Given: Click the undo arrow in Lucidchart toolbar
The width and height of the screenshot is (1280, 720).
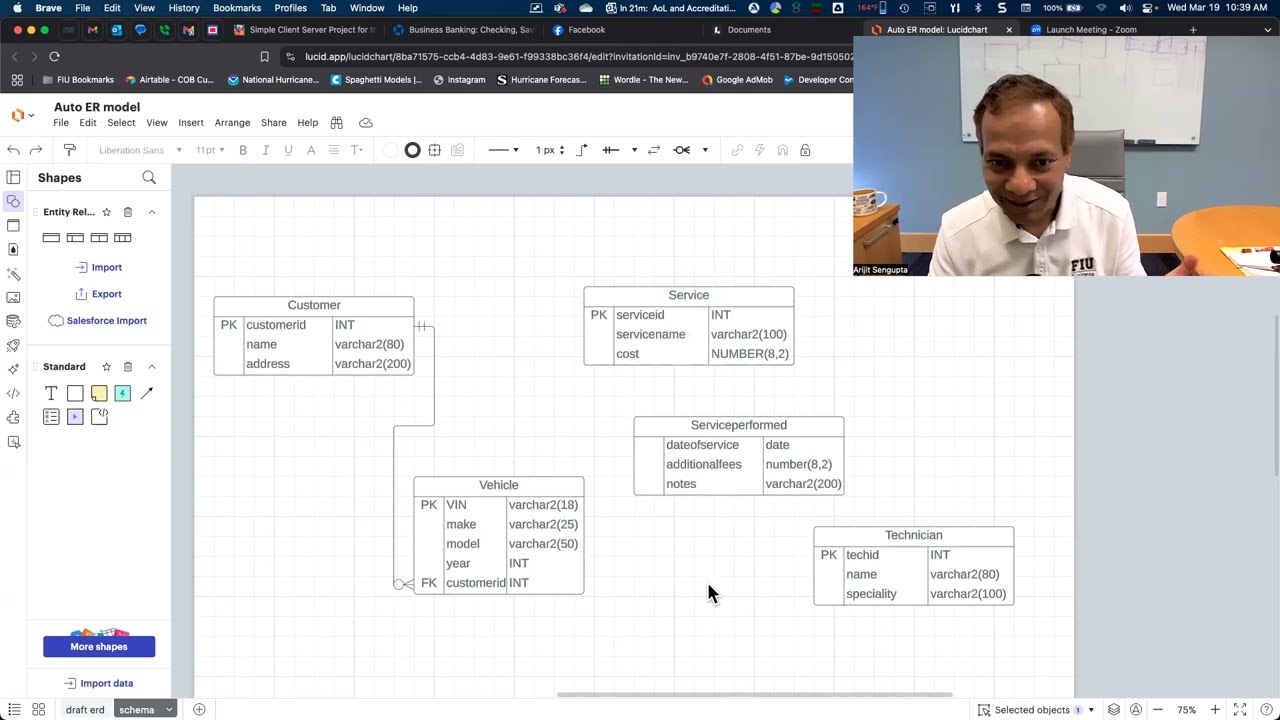Looking at the screenshot, I should click(13, 150).
